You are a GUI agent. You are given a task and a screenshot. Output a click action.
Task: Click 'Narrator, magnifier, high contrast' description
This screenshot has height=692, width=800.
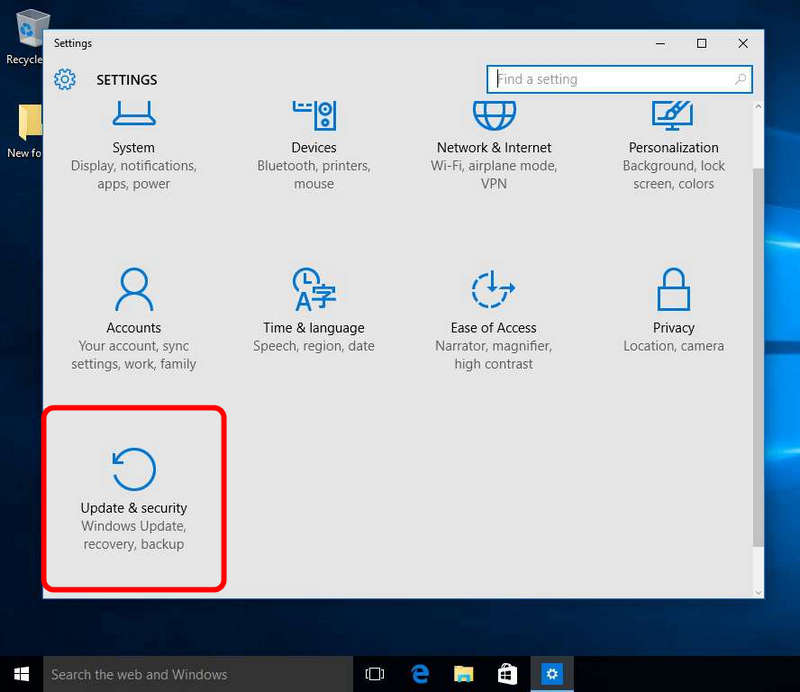(x=493, y=355)
